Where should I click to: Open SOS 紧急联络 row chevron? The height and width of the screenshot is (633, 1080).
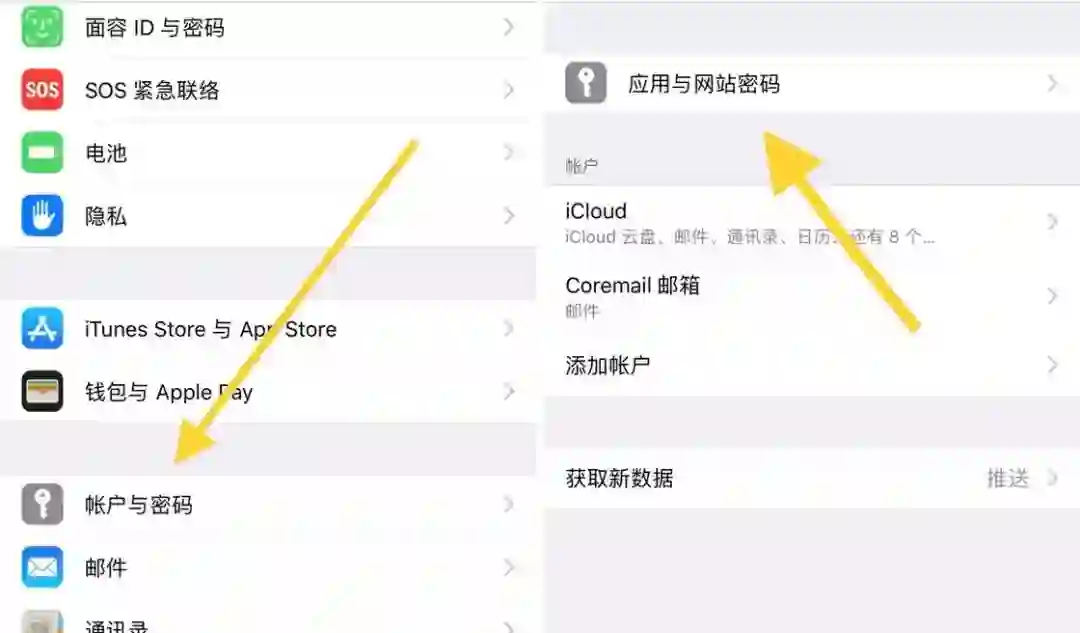508,90
